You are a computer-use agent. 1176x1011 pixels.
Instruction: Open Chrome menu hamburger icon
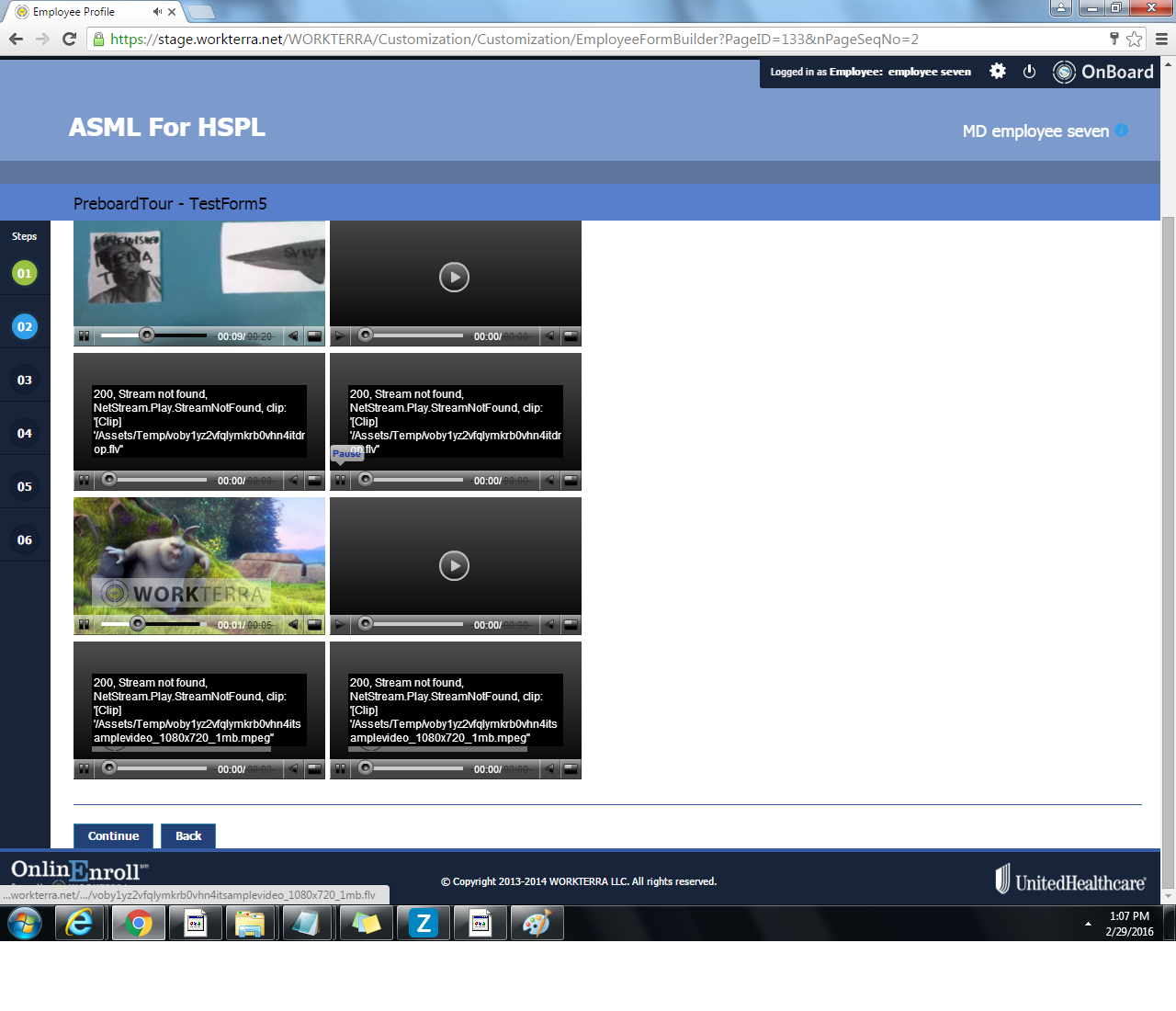click(x=1161, y=39)
